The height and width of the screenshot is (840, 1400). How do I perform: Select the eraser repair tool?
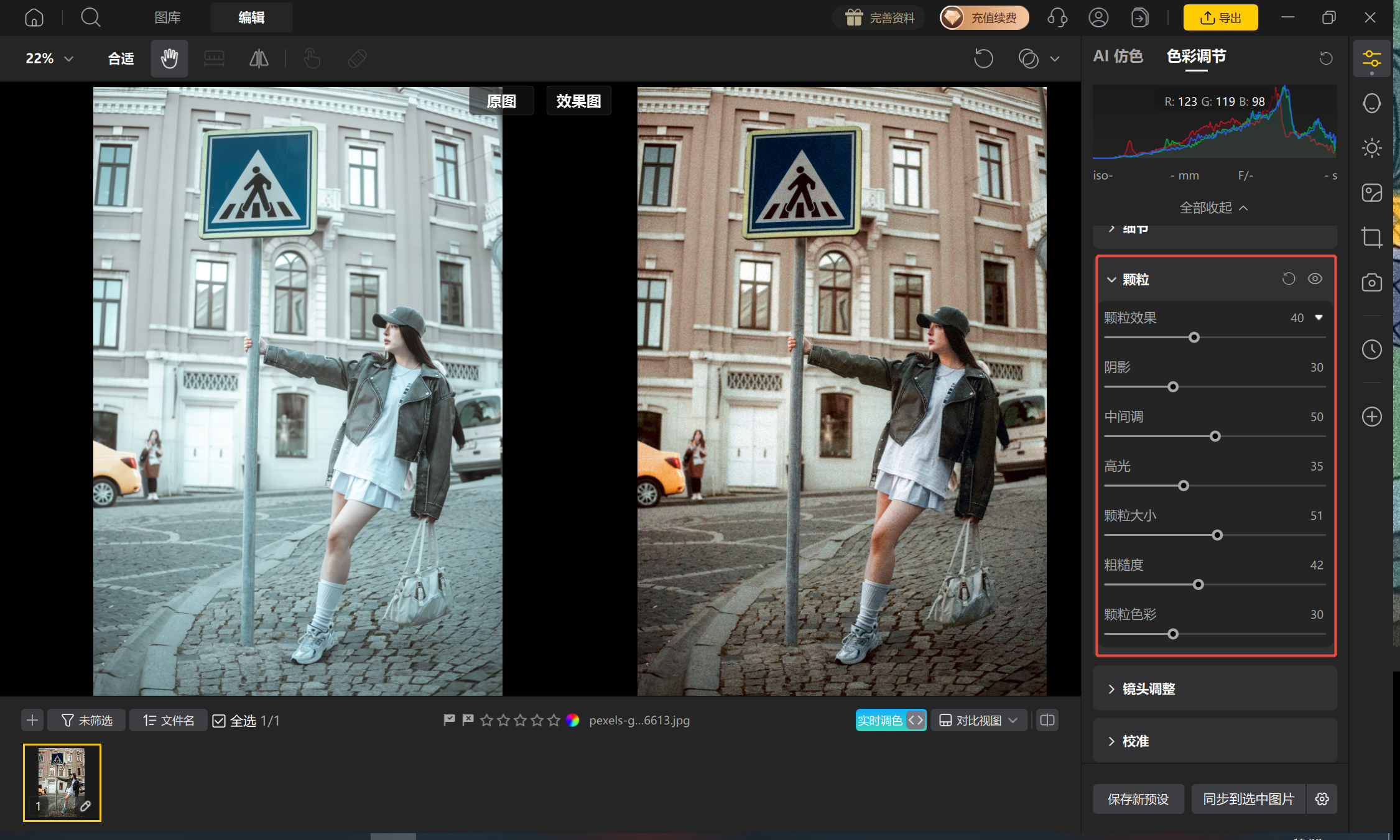coord(357,58)
